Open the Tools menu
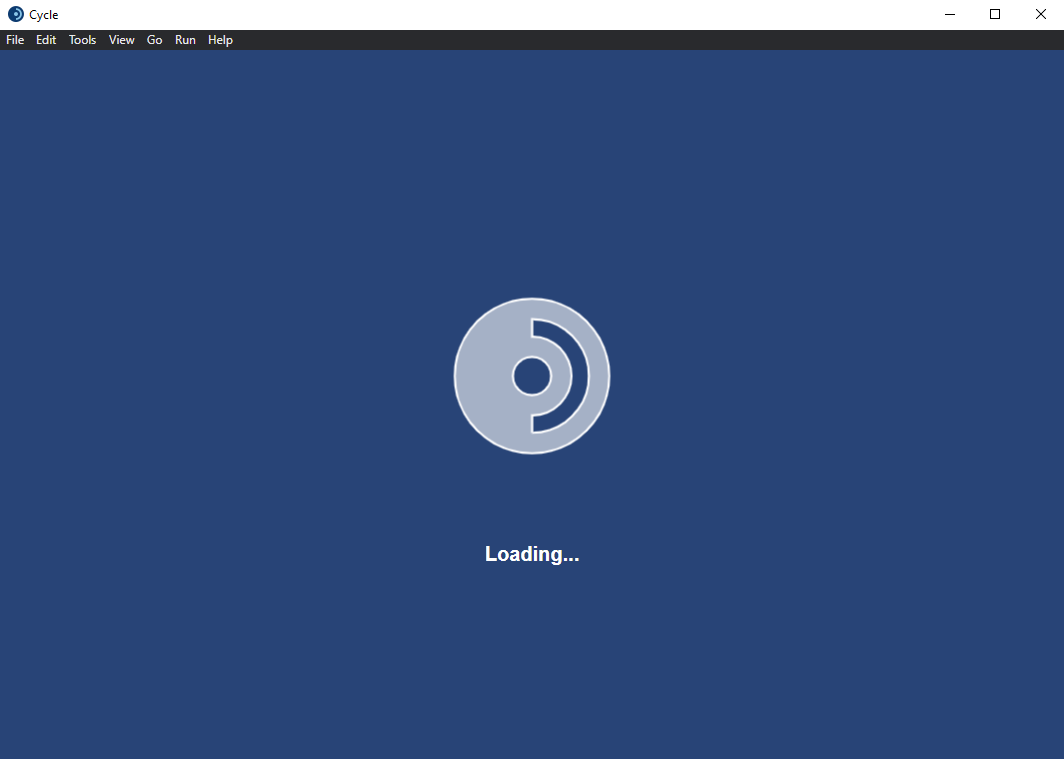The image size is (1064, 759). [82, 40]
